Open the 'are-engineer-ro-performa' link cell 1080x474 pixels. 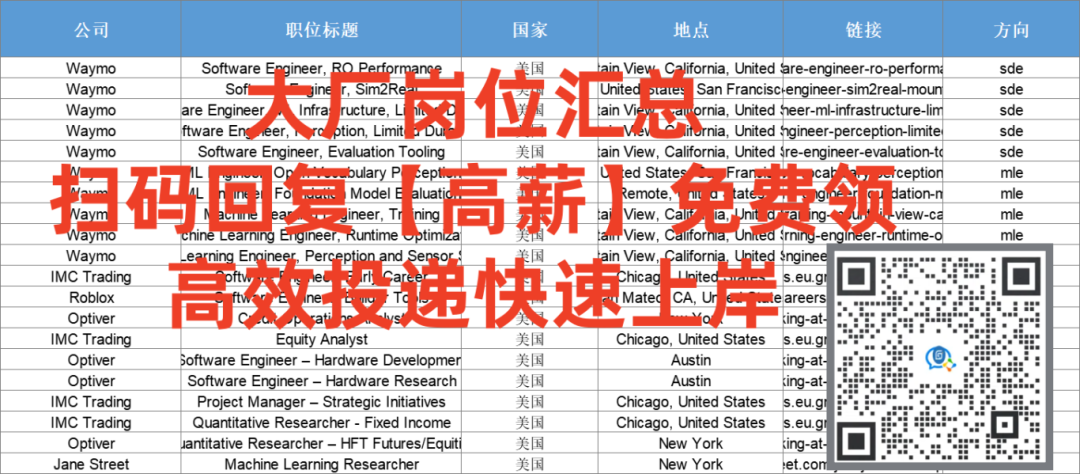pyautogui.click(x=863, y=68)
